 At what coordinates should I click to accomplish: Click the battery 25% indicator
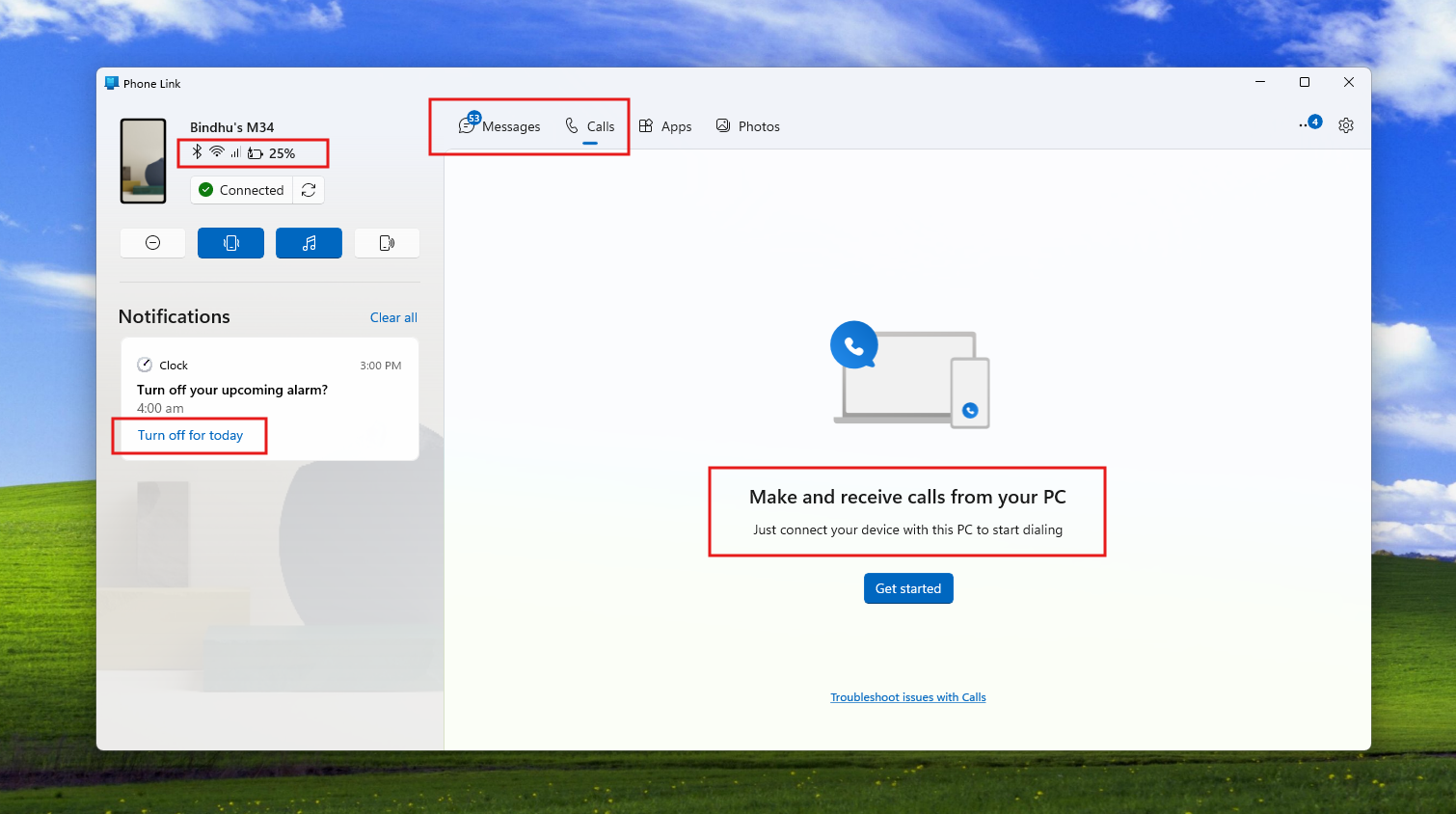[x=272, y=153]
